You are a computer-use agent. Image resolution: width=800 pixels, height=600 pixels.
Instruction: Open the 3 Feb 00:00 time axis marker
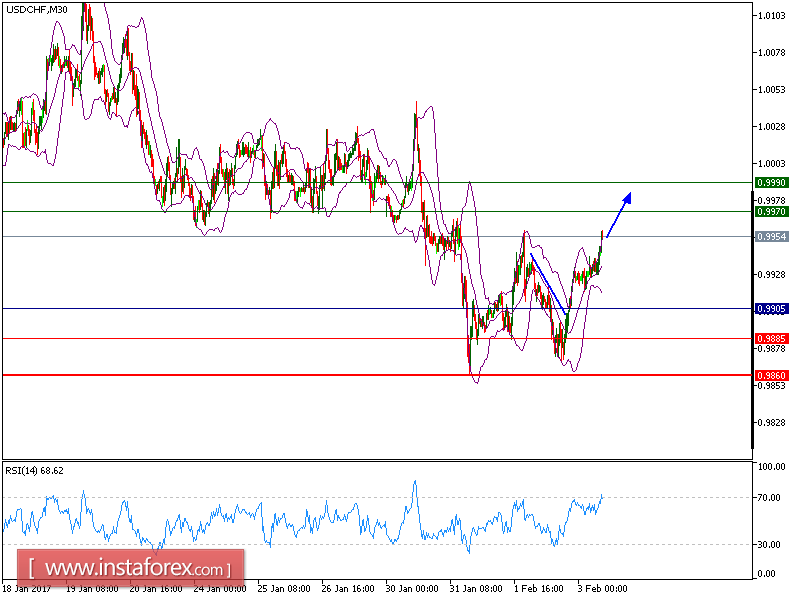pos(602,590)
